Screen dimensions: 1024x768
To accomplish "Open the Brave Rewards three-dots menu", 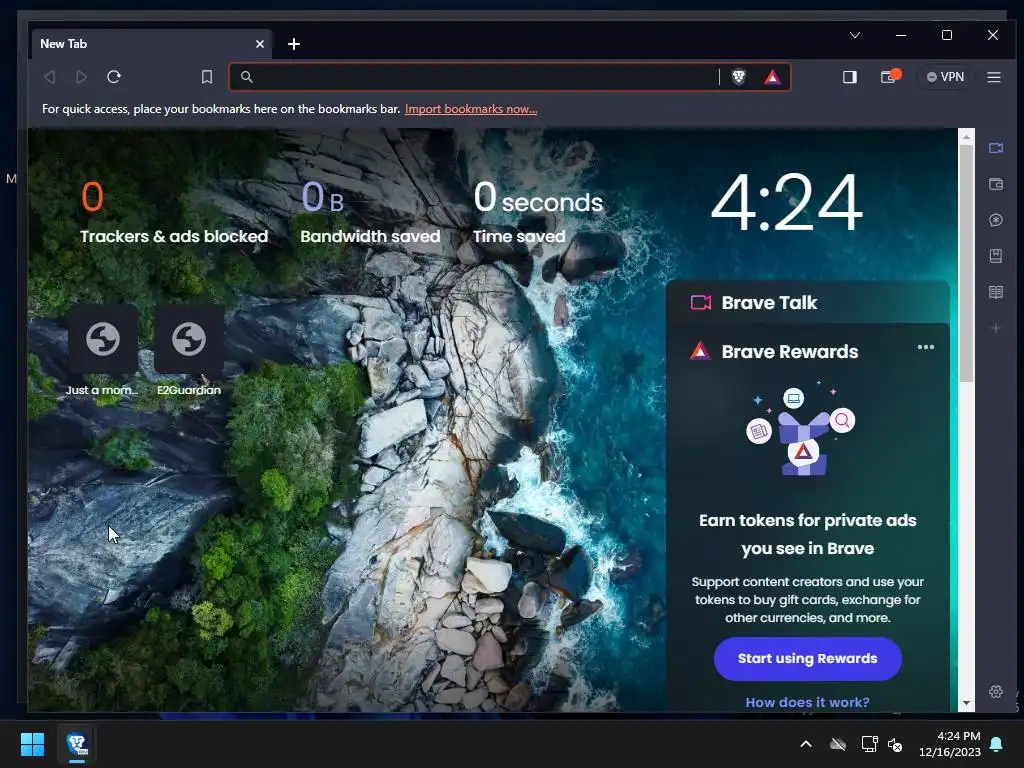I will click(925, 347).
